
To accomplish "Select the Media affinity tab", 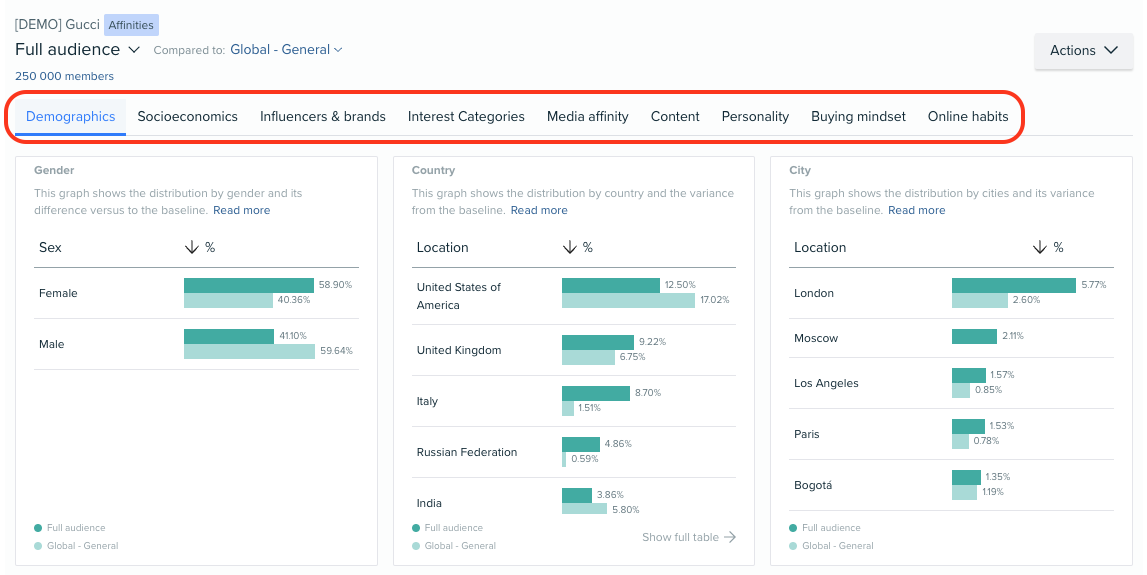I will [x=588, y=116].
